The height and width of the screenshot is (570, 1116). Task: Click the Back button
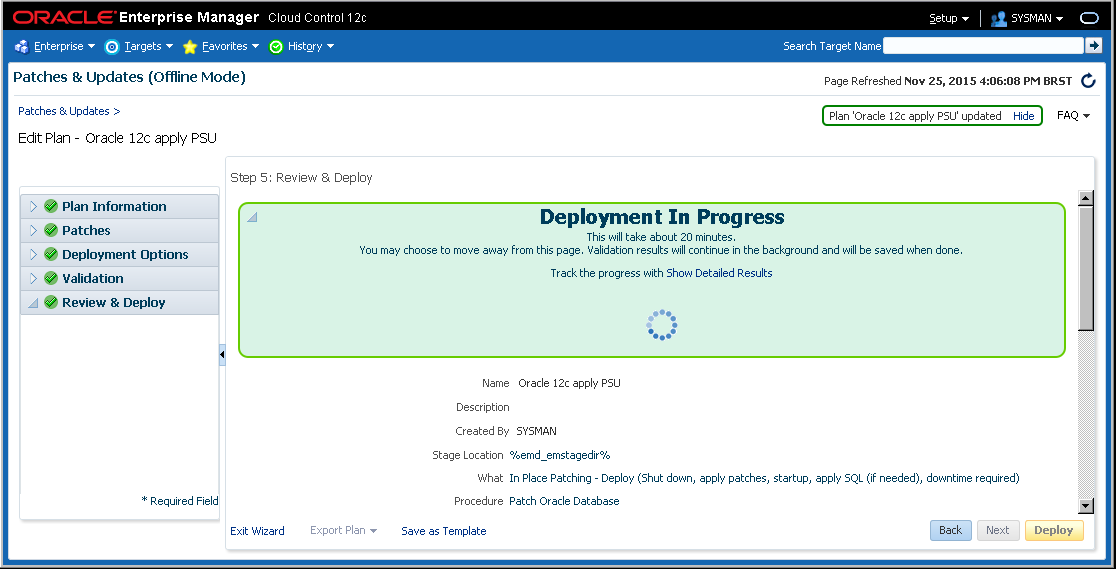coord(950,530)
